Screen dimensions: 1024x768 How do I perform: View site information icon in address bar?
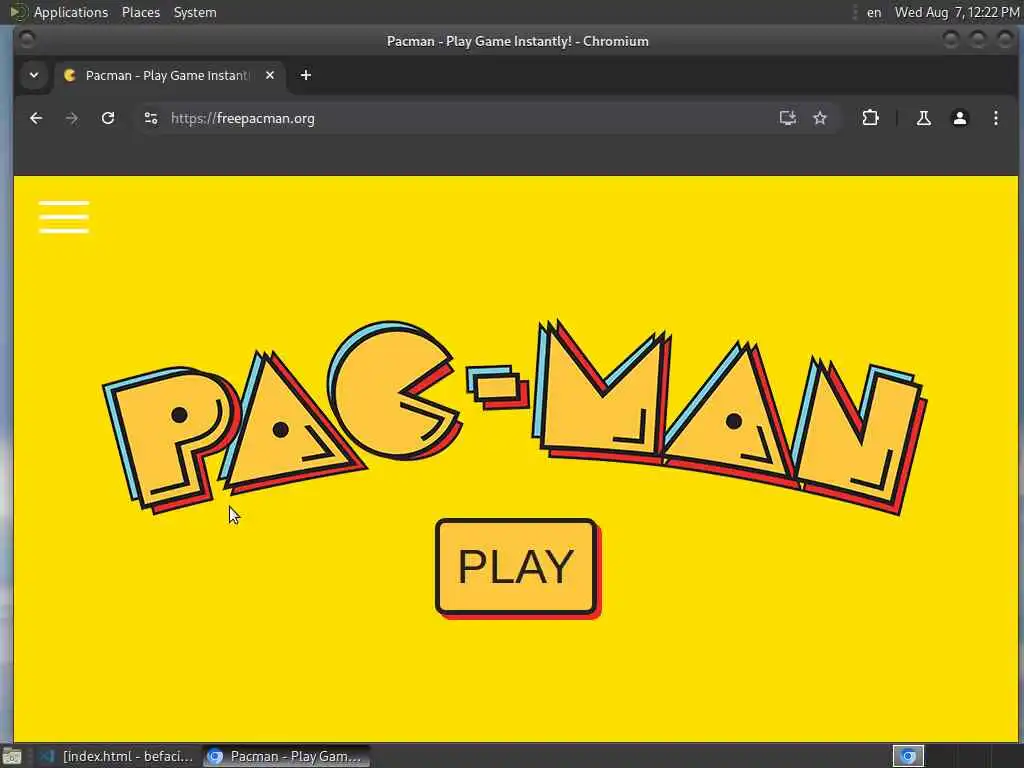coord(151,118)
